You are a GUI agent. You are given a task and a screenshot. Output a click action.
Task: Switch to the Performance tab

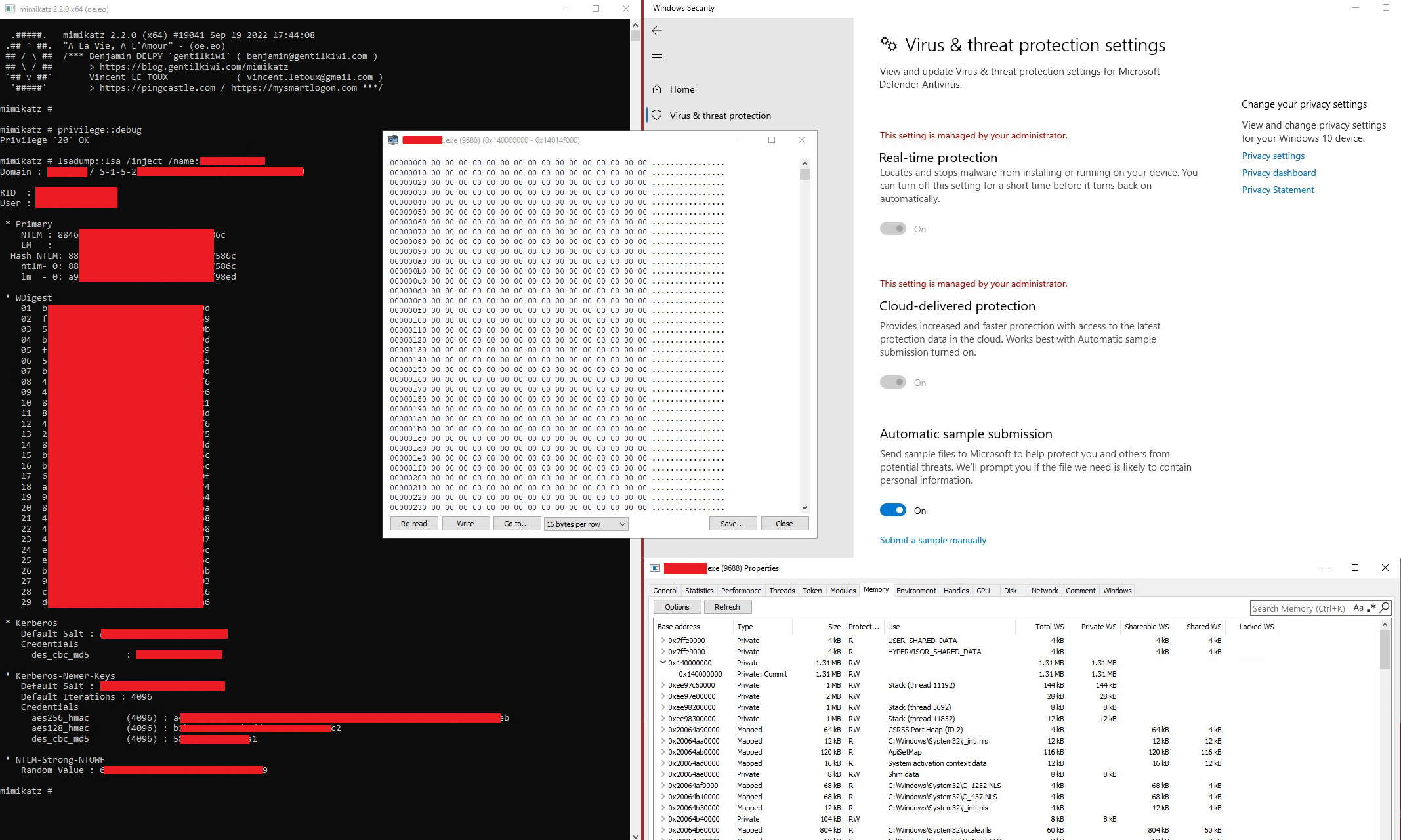742,591
